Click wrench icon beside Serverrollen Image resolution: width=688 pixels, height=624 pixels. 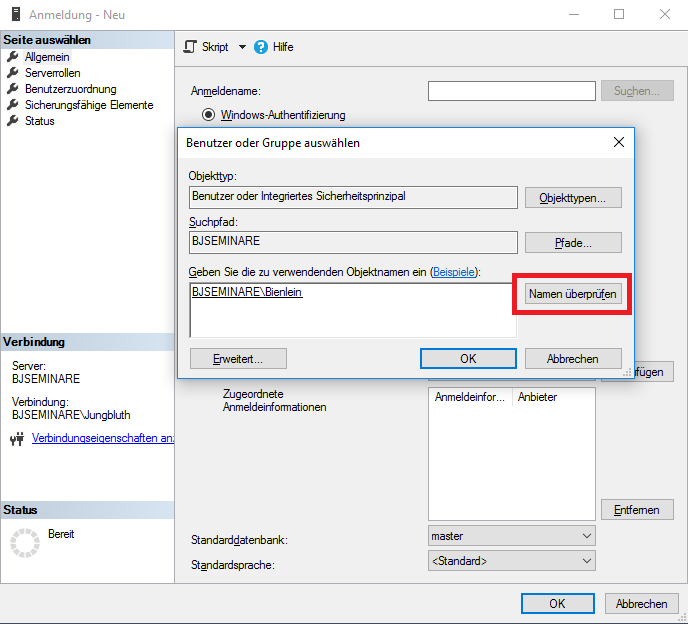pyautogui.click(x=13, y=72)
